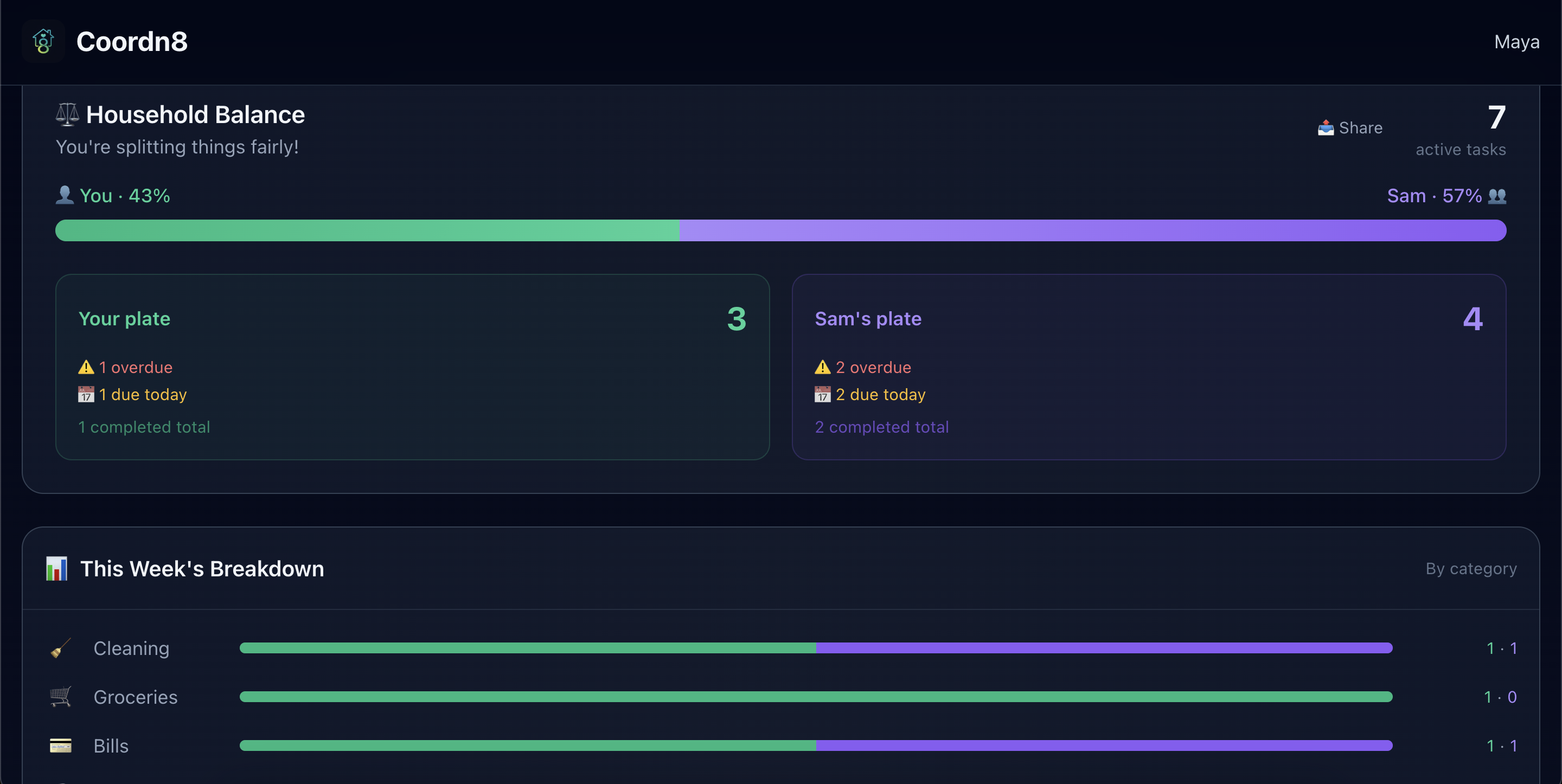This screenshot has height=784, width=1562.
Task: Select the Cleaning category label
Action: 132,648
